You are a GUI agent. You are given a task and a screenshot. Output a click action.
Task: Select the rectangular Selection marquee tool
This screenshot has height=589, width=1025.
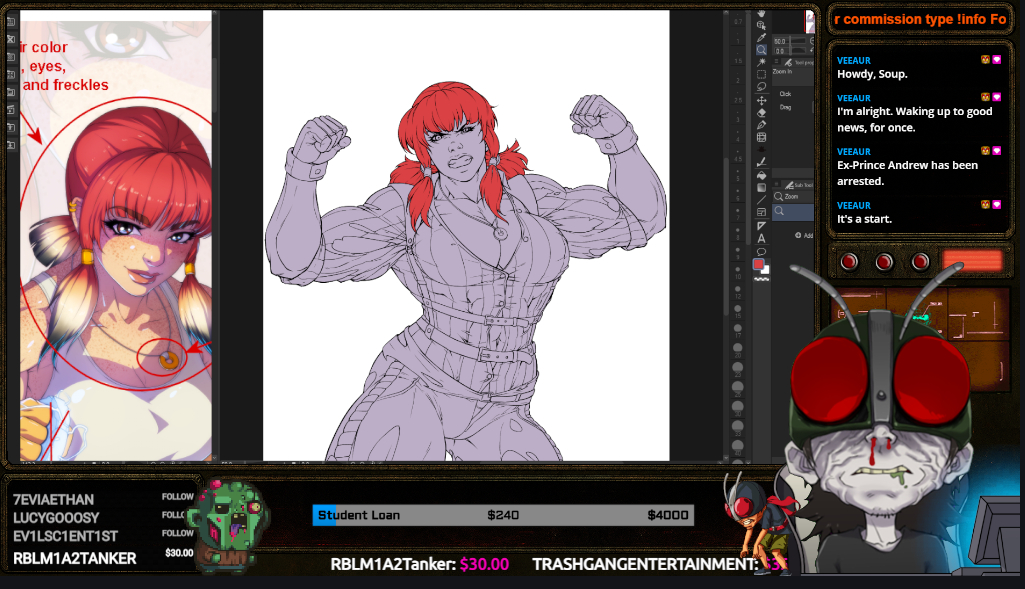click(x=761, y=74)
